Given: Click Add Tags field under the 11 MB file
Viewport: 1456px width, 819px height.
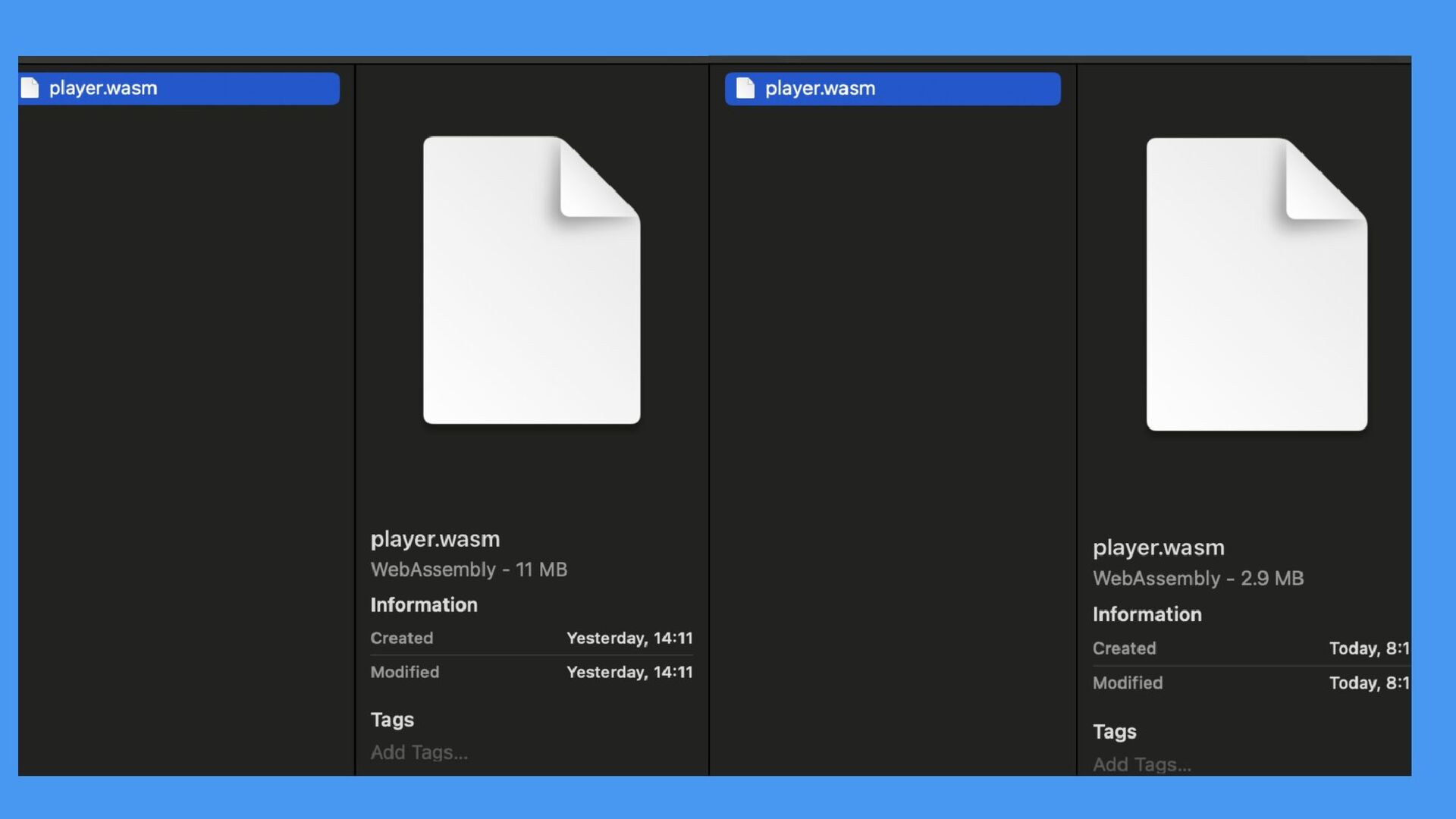Looking at the screenshot, I should pyautogui.click(x=419, y=752).
